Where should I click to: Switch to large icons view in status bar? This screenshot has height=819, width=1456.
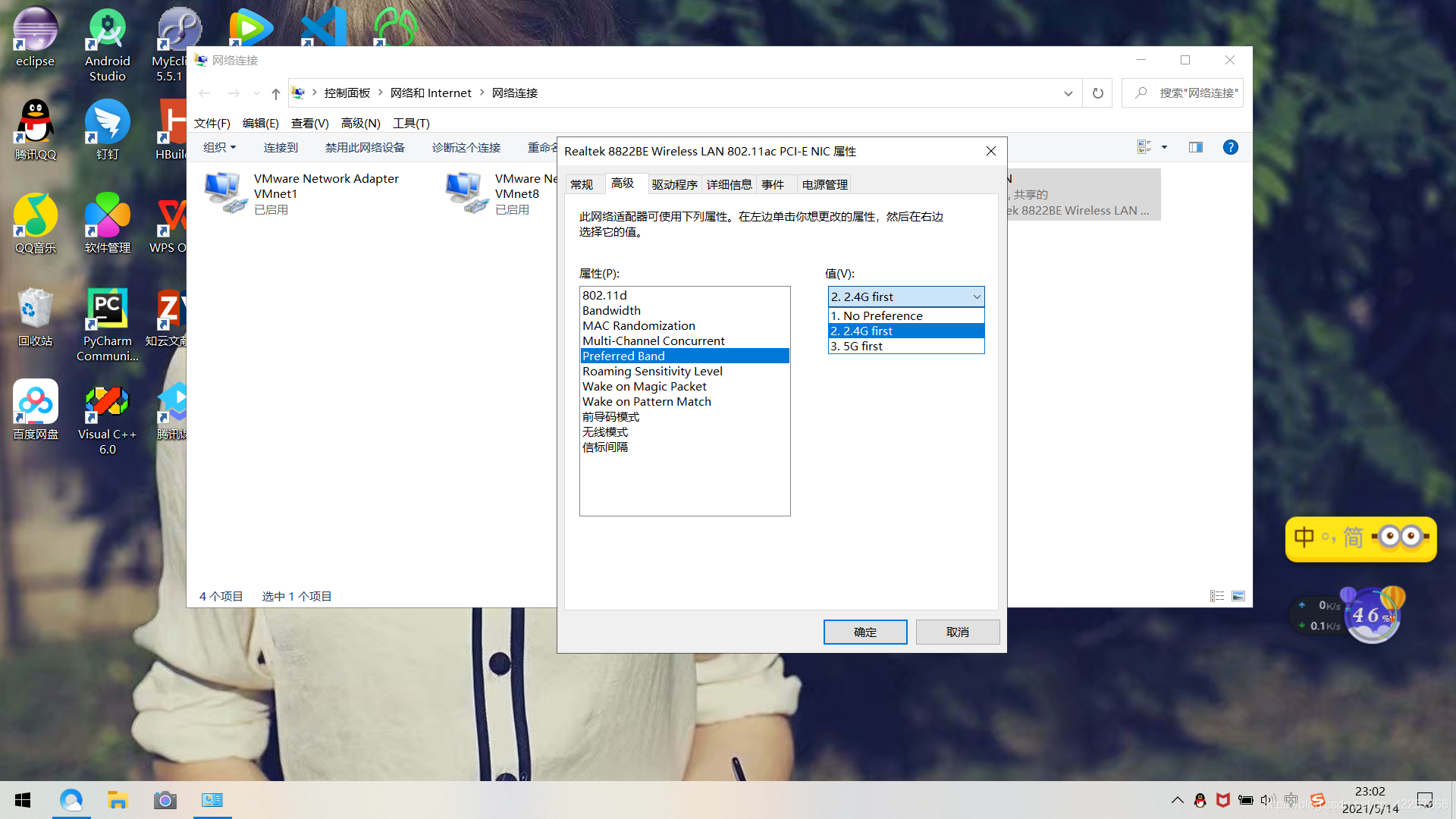point(1238,596)
